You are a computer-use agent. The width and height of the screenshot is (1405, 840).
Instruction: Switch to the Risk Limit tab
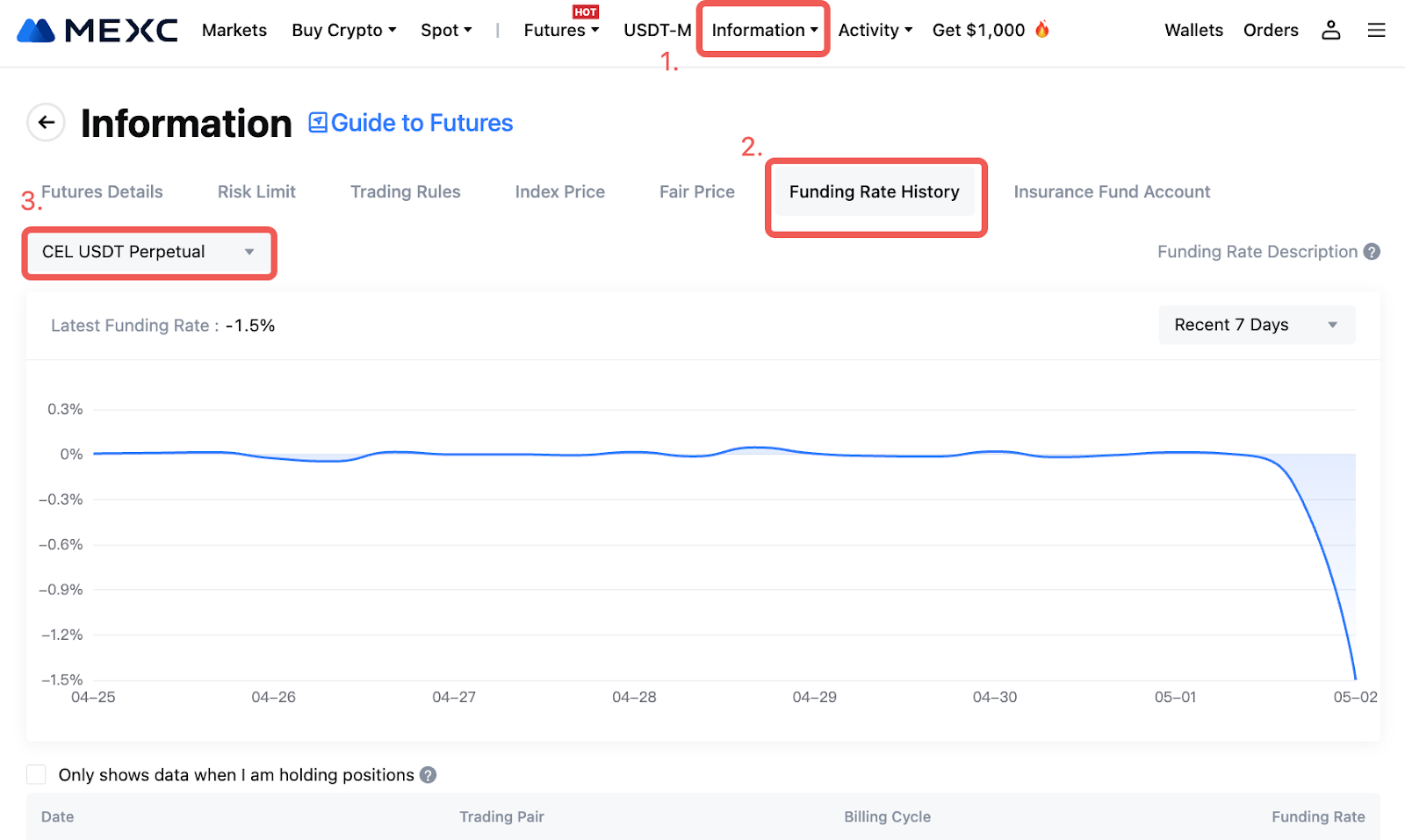(x=256, y=192)
